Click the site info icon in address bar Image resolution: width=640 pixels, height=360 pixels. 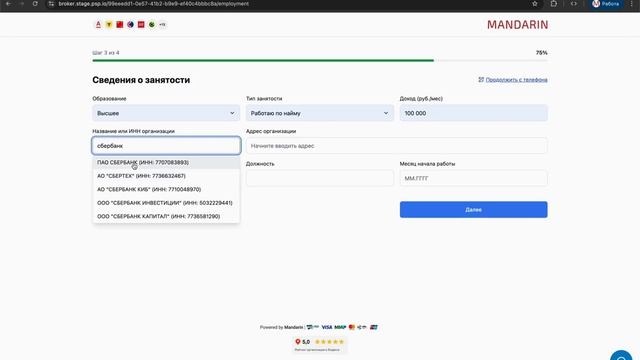[51, 4]
